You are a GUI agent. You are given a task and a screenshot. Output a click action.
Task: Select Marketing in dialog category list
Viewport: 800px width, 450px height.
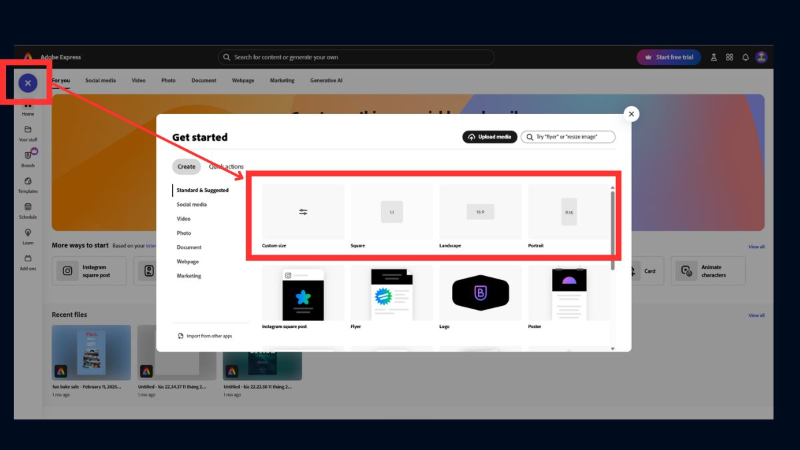coord(189,276)
